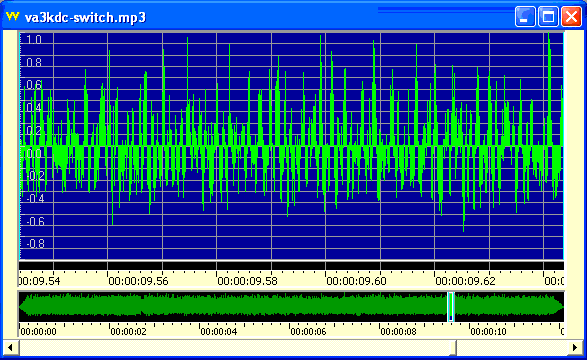The image size is (587, 360).
Task: Click the 00:00:09.60 timeline label
Action: pyautogui.click(x=356, y=281)
